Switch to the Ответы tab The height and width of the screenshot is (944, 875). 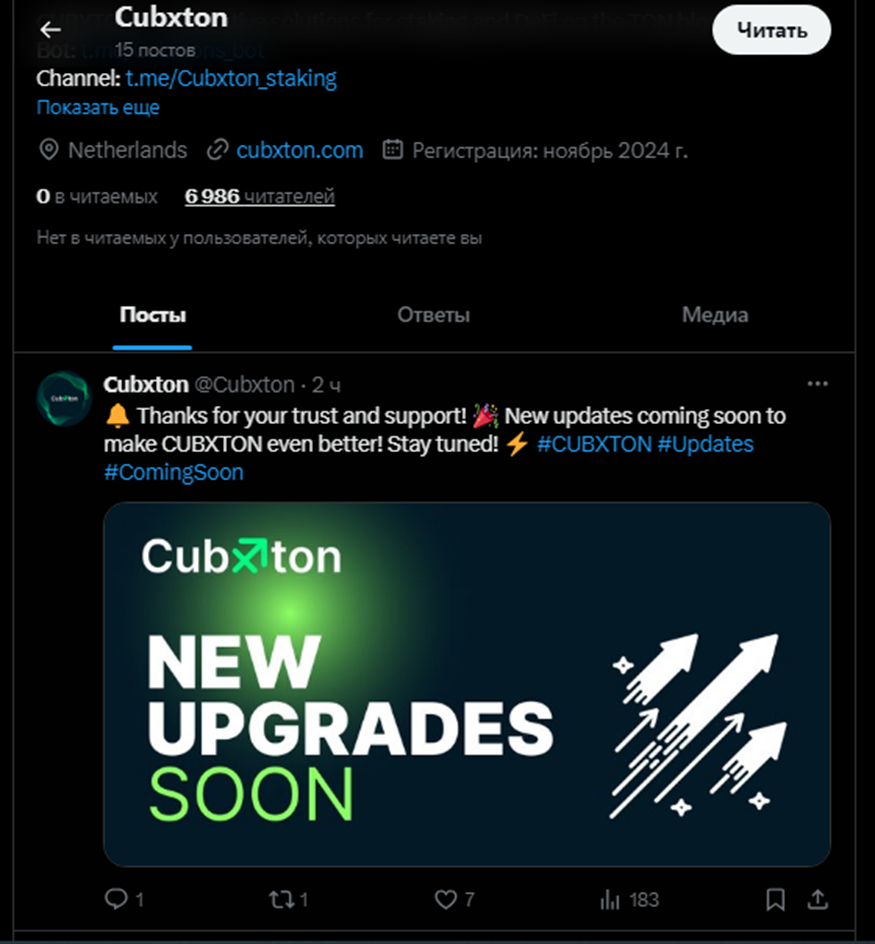pos(433,314)
